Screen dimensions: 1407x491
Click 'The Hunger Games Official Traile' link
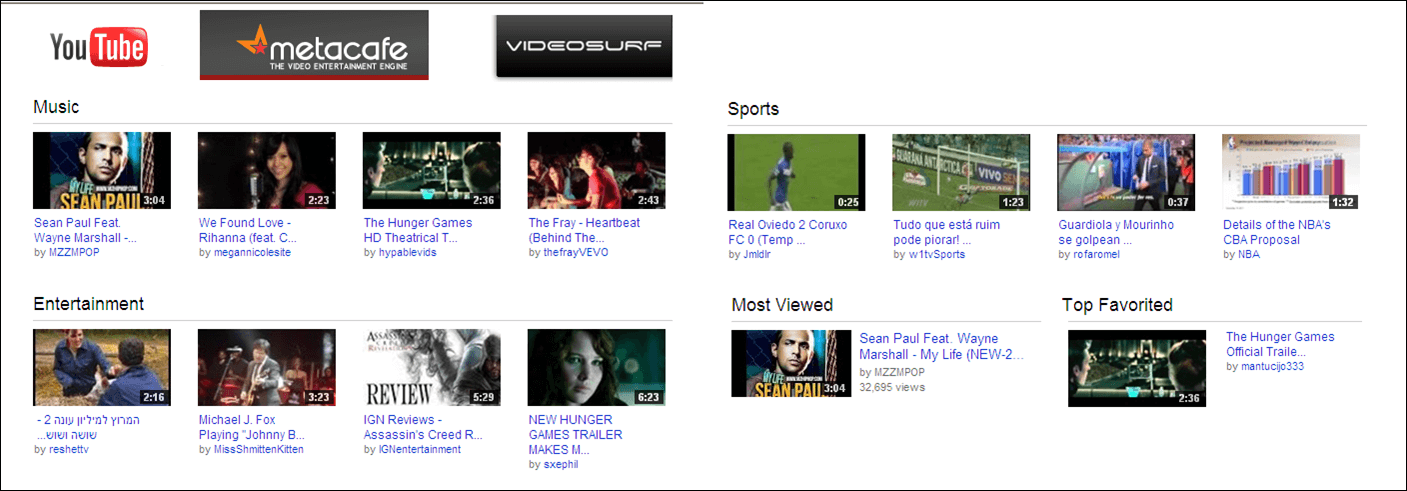point(1281,344)
